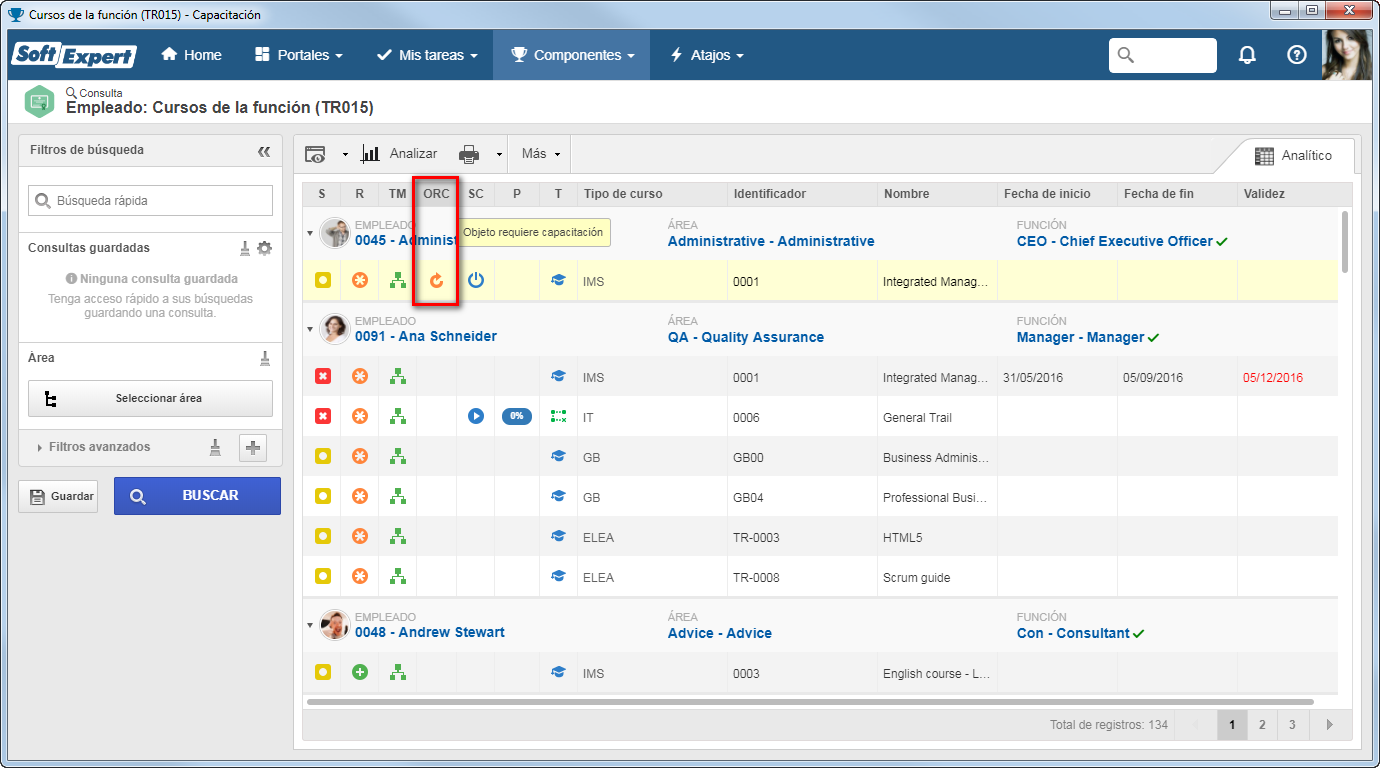Click the 0% progress indicator in the IT row
Viewport: 1380px width, 768px height.
517,416
